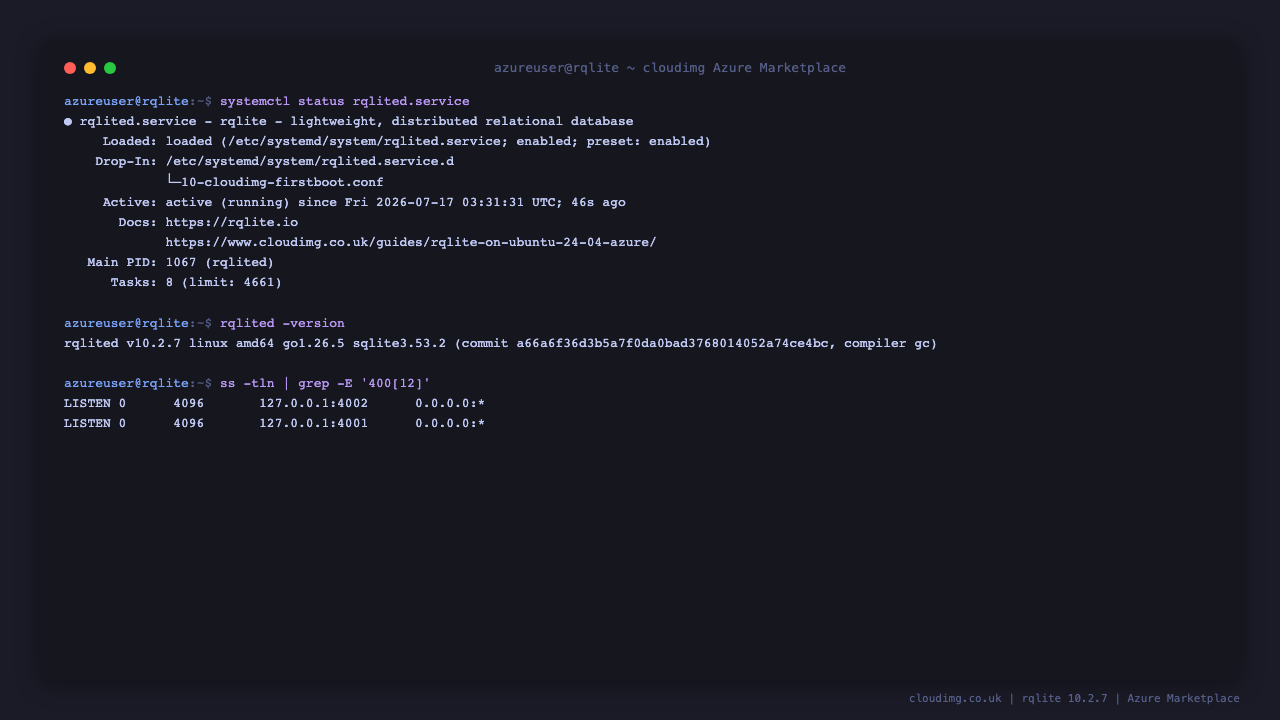The image size is (1280, 720).
Task: Click the 'rqlited -version' command
Action: pyautogui.click(x=282, y=323)
